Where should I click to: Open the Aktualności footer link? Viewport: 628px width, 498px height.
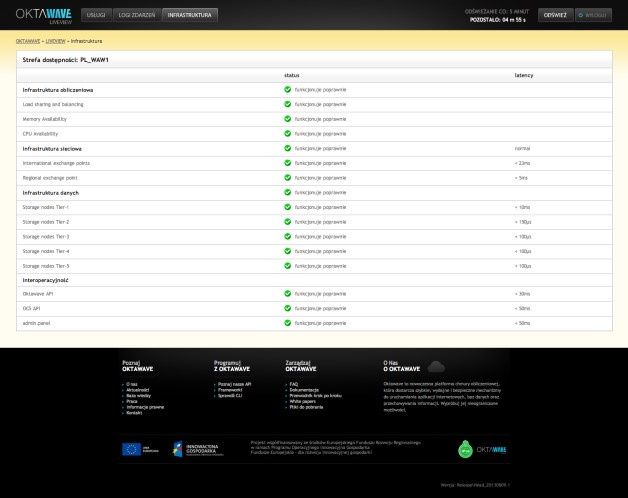click(138, 390)
